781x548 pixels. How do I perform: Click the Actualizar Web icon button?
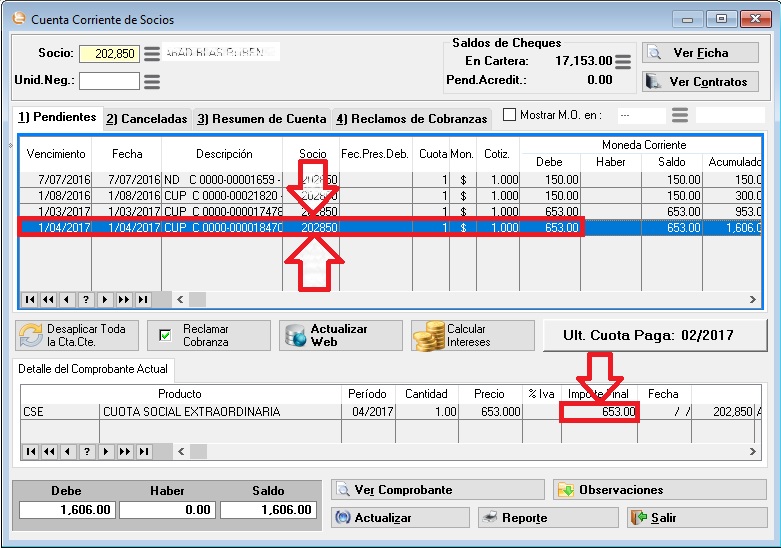(341, 335)
